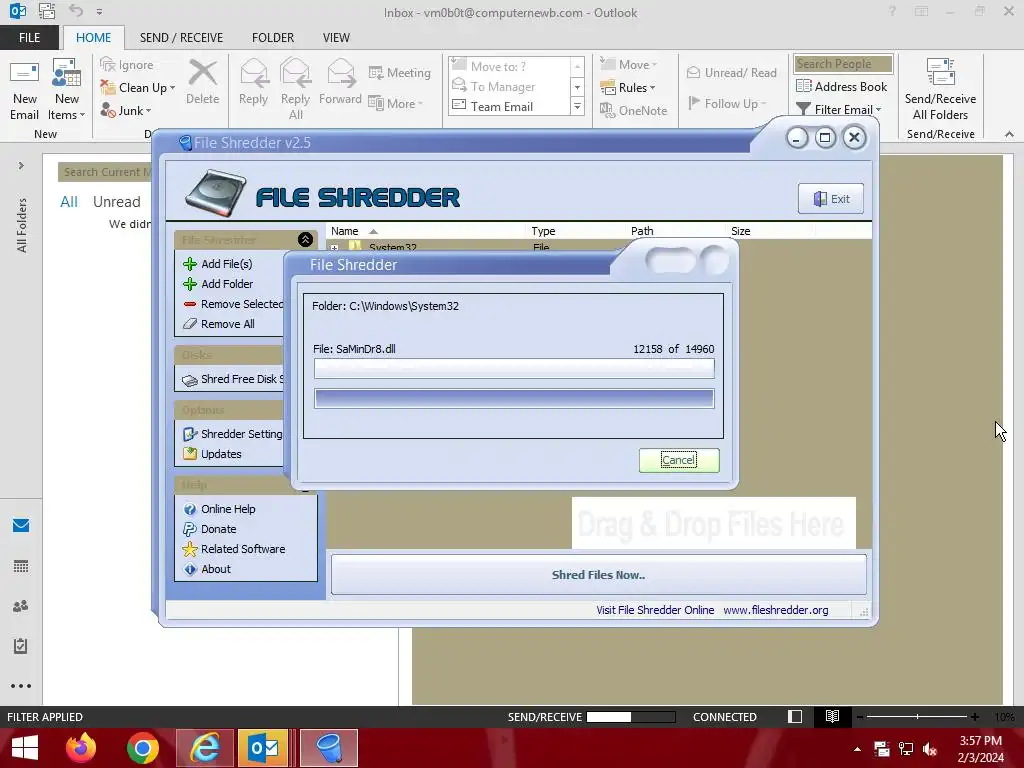Click Add File(s) in File Shredder
1024x768 pixels.
click(x=218, y=264)
